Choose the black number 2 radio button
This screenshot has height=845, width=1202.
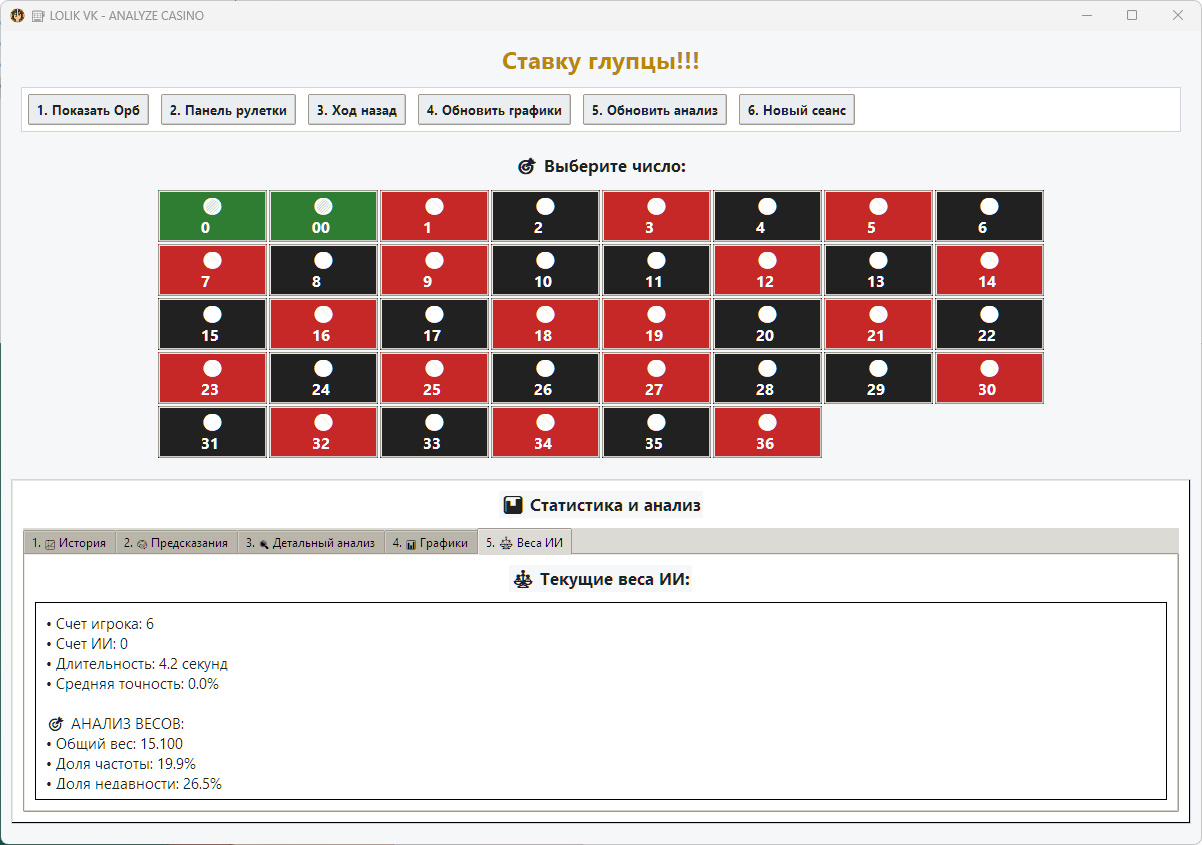(x=545, y=216)
